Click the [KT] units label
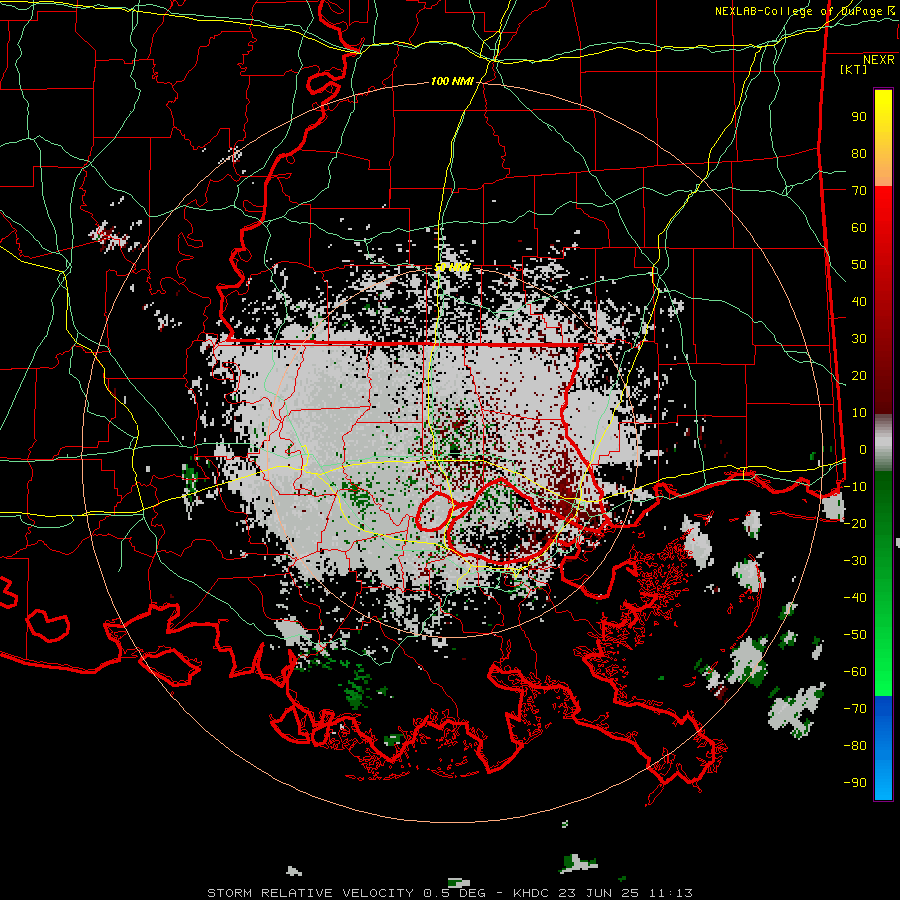This screenshot has height=900, width=900. pyautogui.click(x=853, y=69)
